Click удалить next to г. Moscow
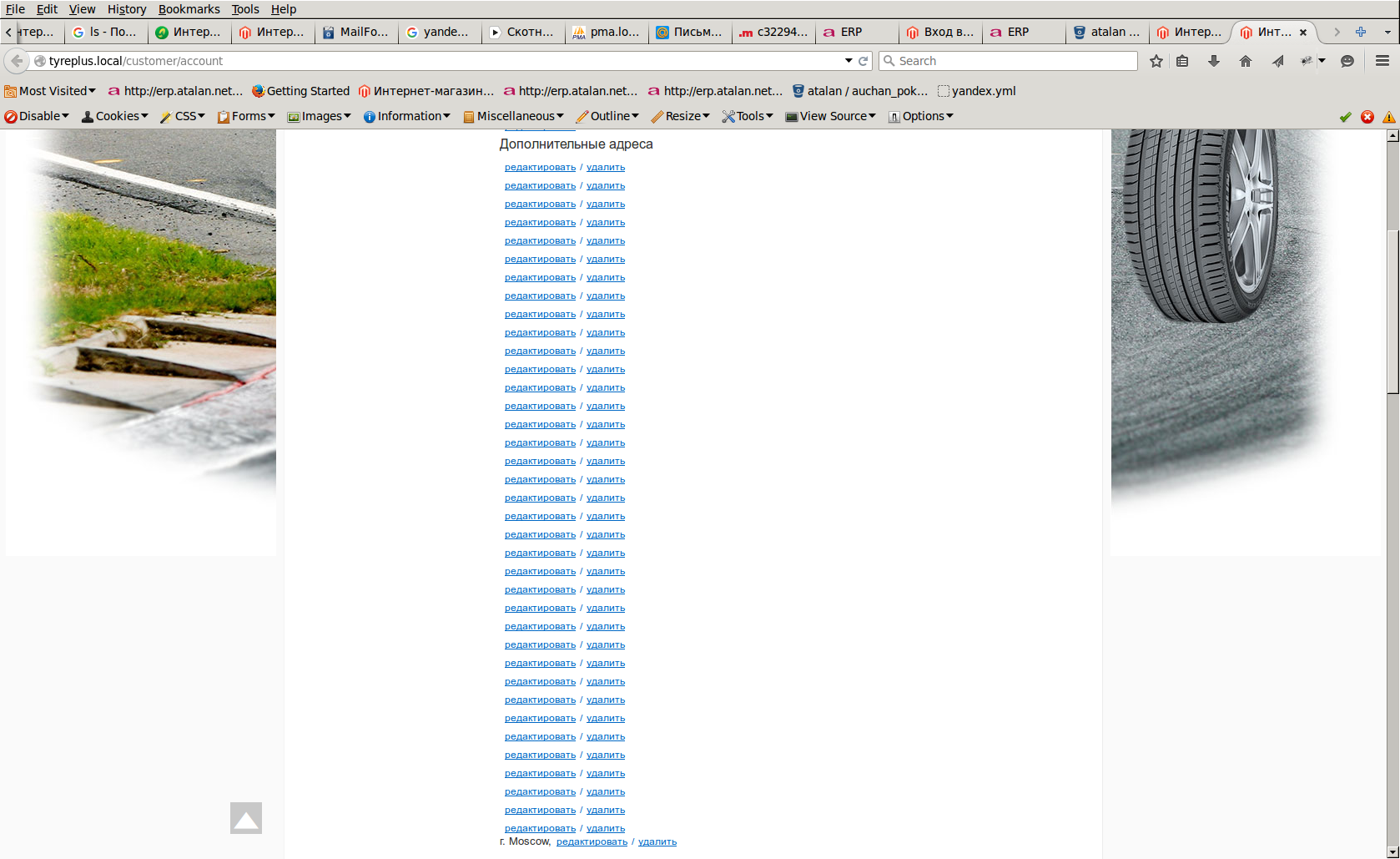 tap(657, 841)
